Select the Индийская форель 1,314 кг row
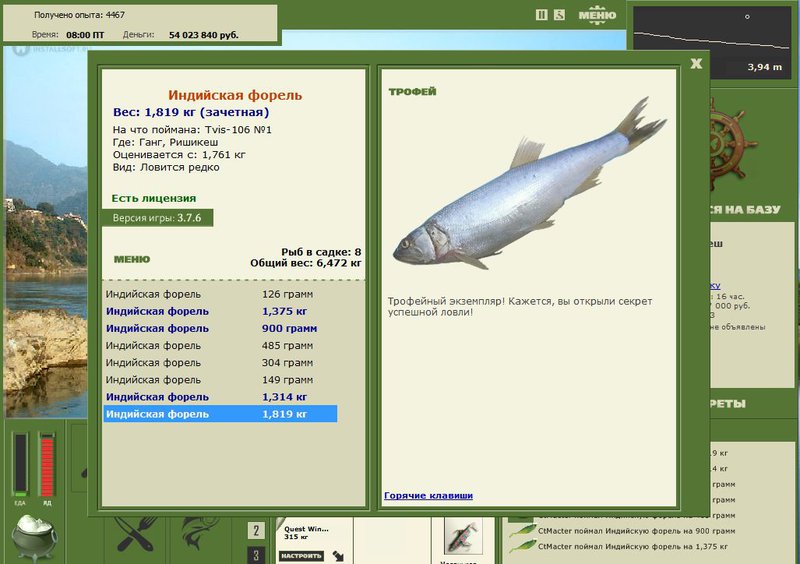The height and width of the screenshot is (564, 800). (x=220, y=397)
